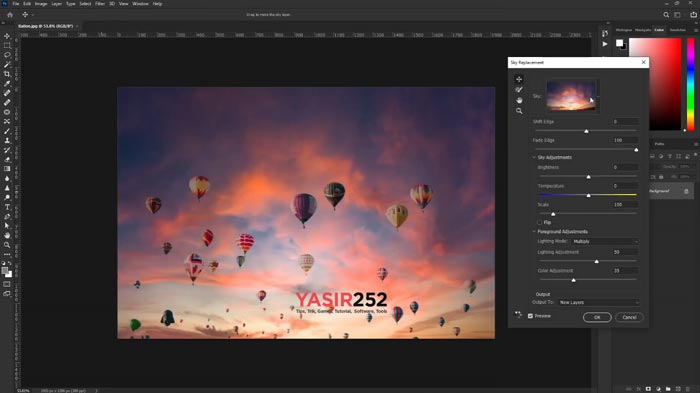Select the Zoom tool in left toolbar
Viewport: 700px width, 393px height.
(x=7, y=245)
